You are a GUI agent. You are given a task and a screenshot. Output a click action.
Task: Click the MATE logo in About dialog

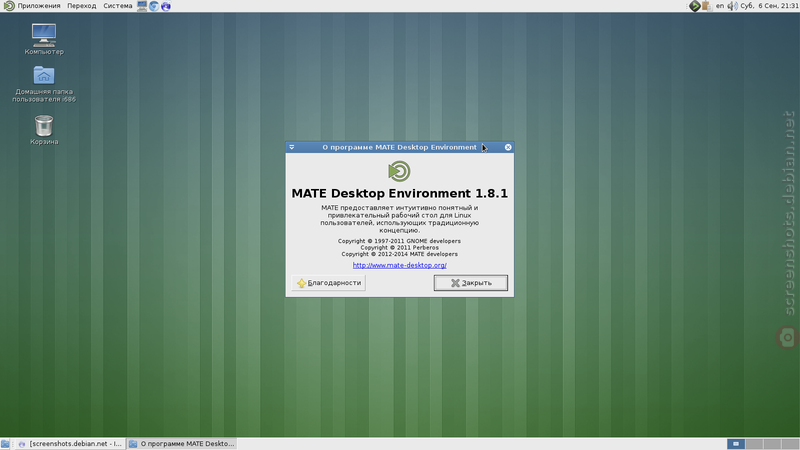tap(399, 171)
